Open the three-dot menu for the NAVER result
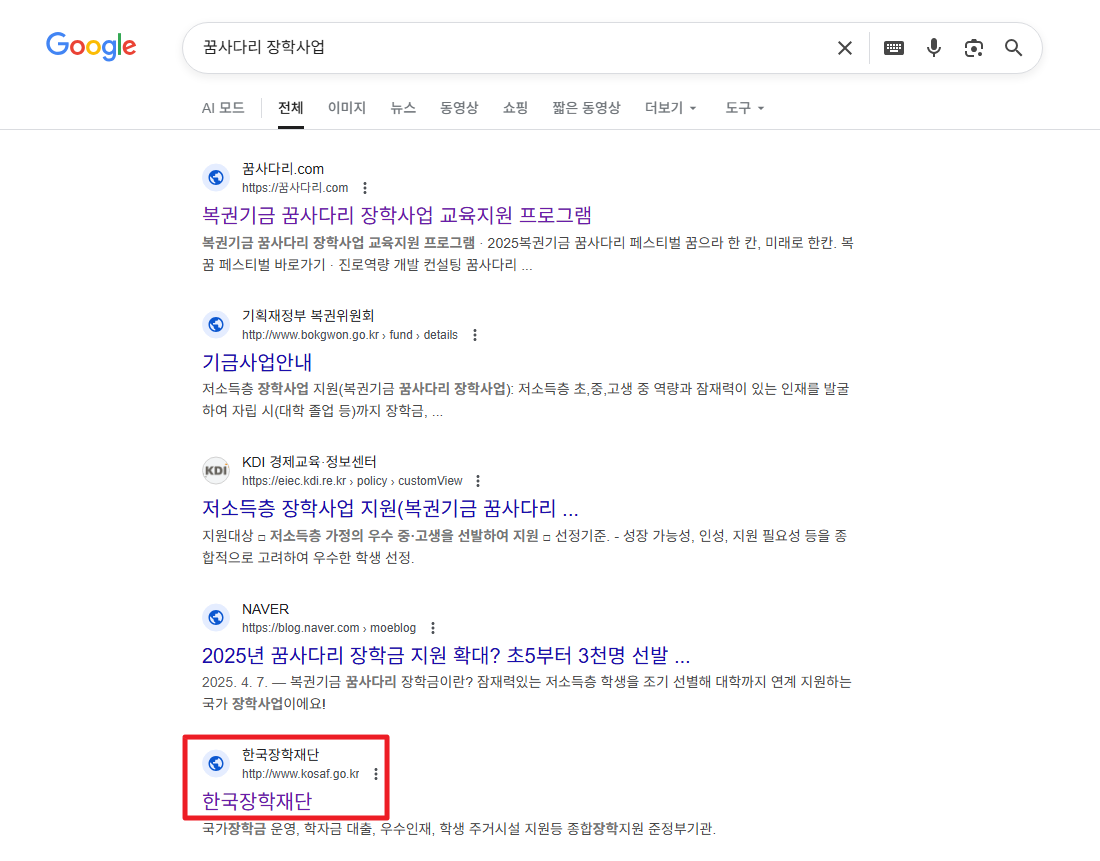The height and width of the screenshot is (861, 1100). [x=432, y=627]
